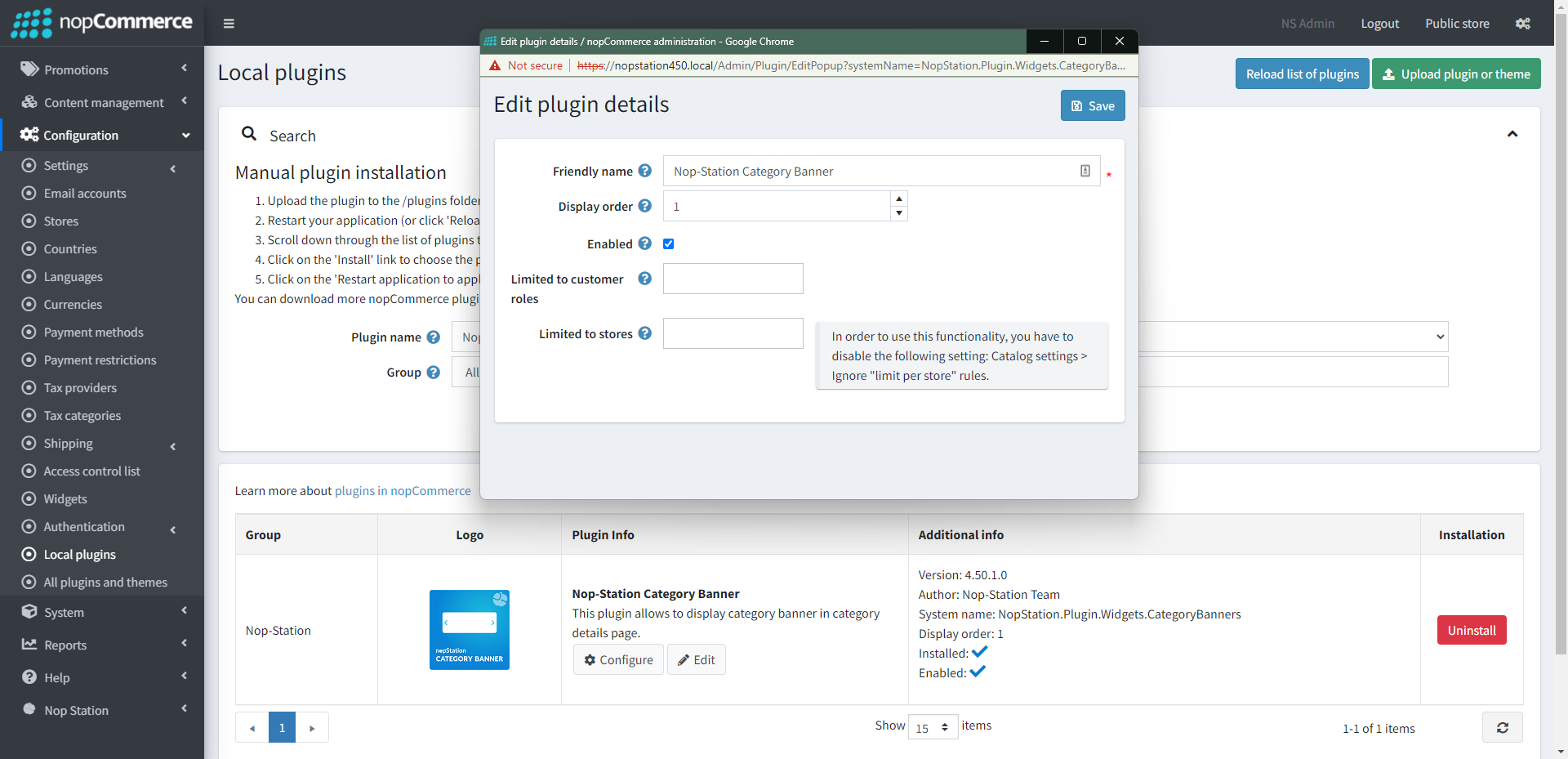
Task: Open Widgets in the sidebar
Action: (65, 498)
